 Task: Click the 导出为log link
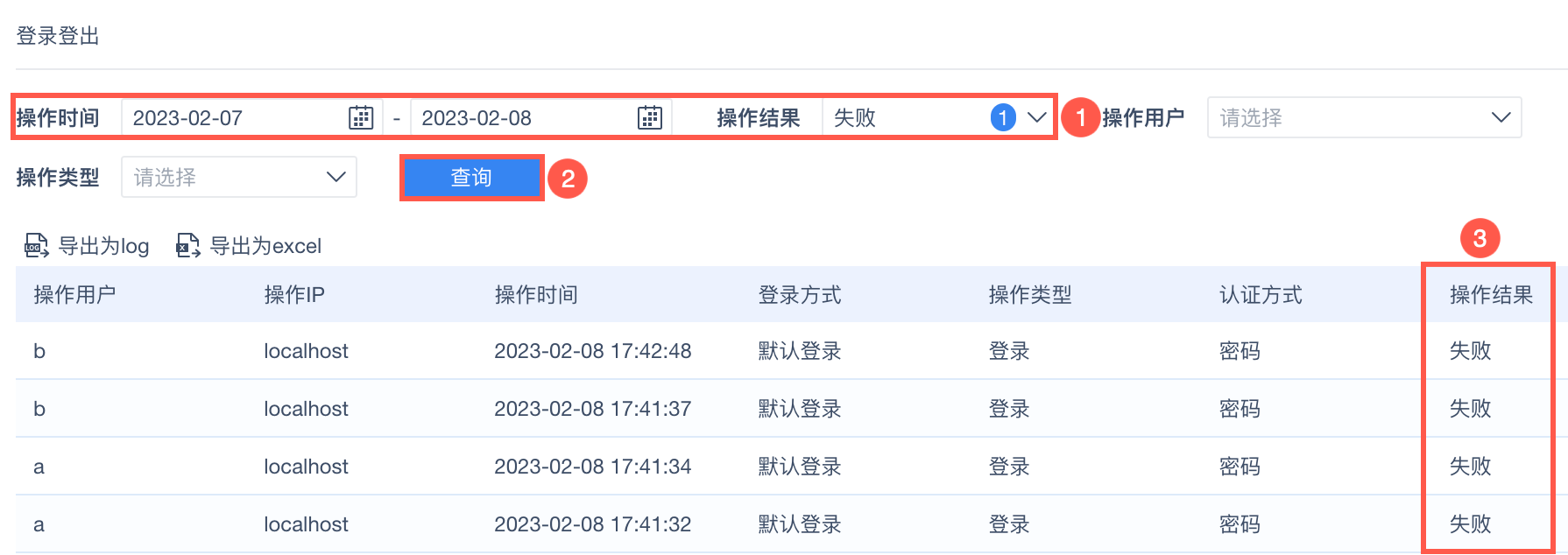pos(103,246)
